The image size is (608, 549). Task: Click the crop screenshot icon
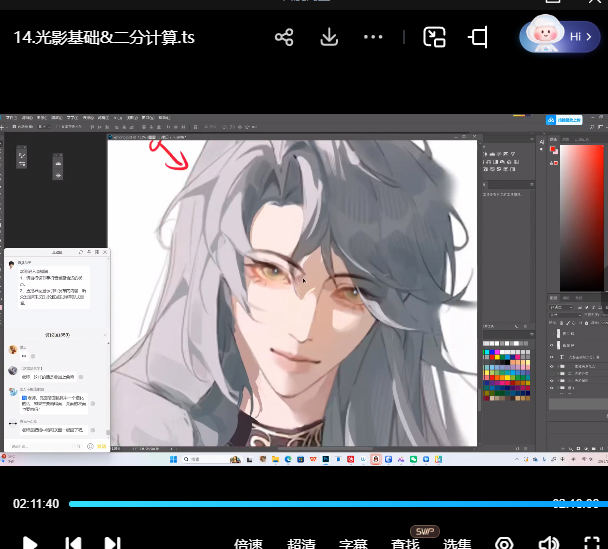[478, 38]
